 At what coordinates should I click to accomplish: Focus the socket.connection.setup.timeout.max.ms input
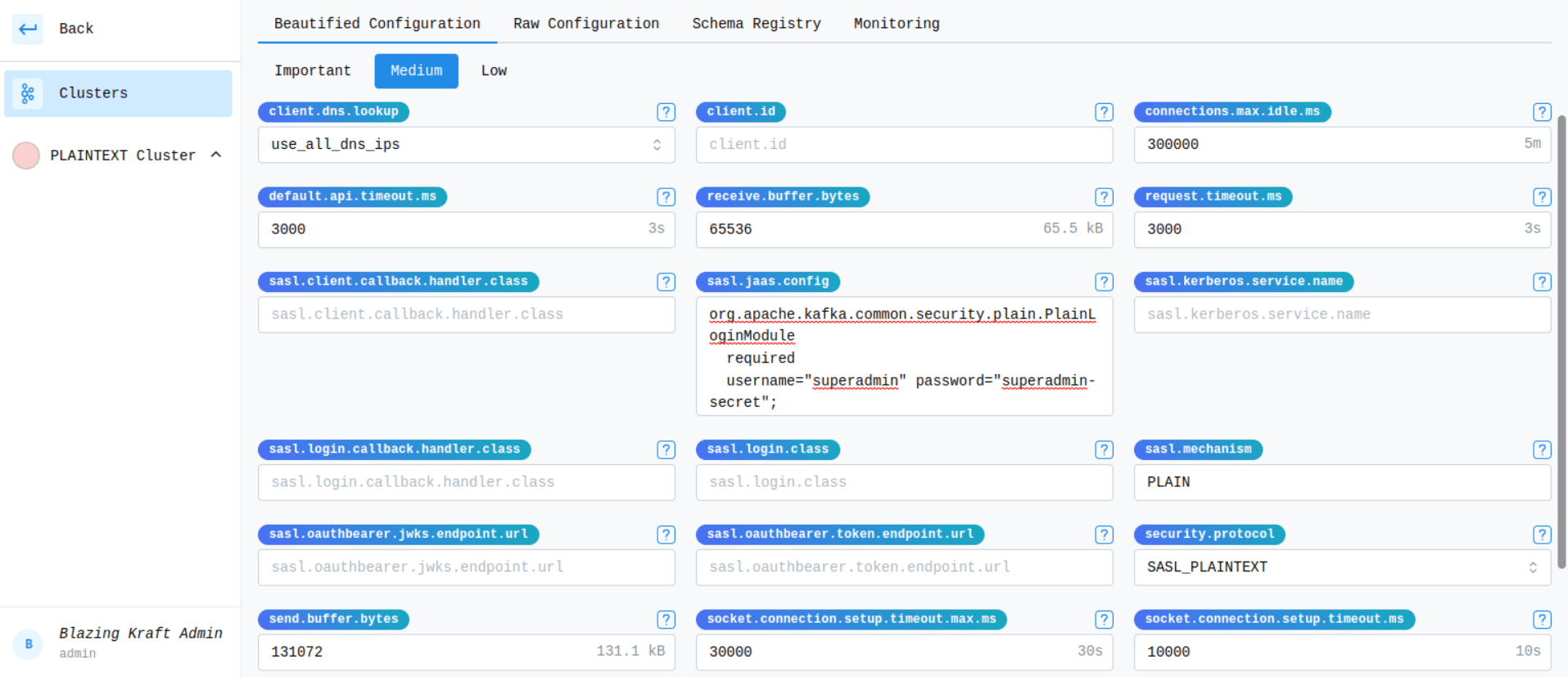click(x=904, y=652)
